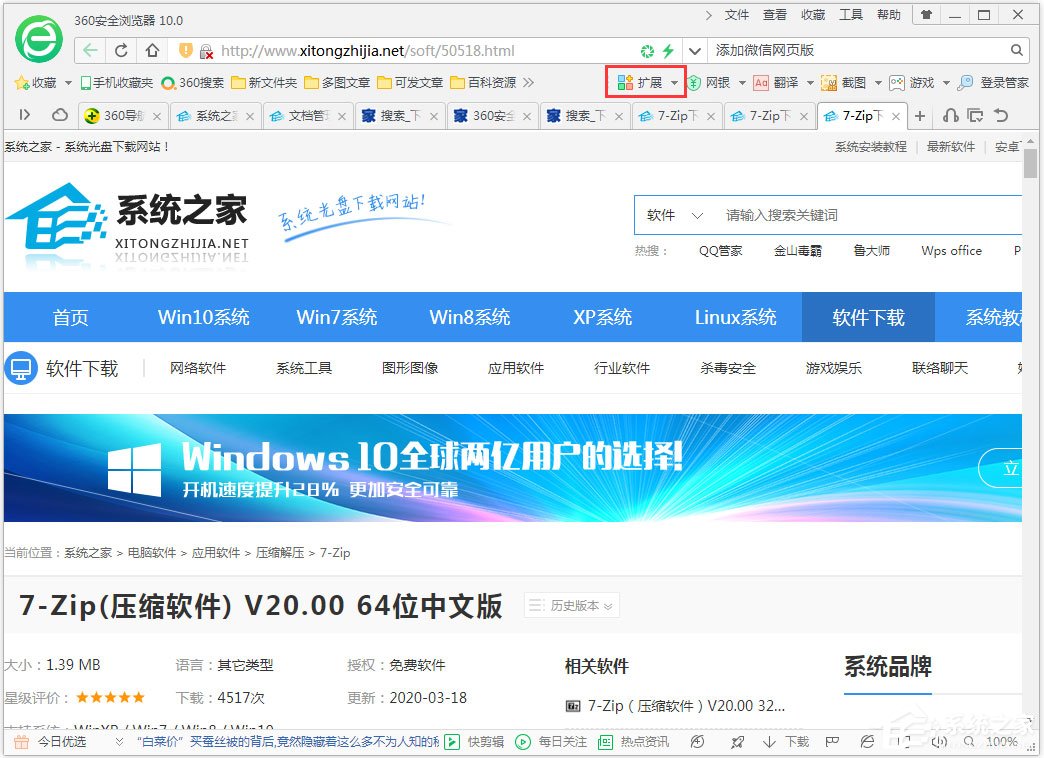Open 快剪辑 from the status bar
This screenshot has height=758, width=1044.
click(471, 742)
